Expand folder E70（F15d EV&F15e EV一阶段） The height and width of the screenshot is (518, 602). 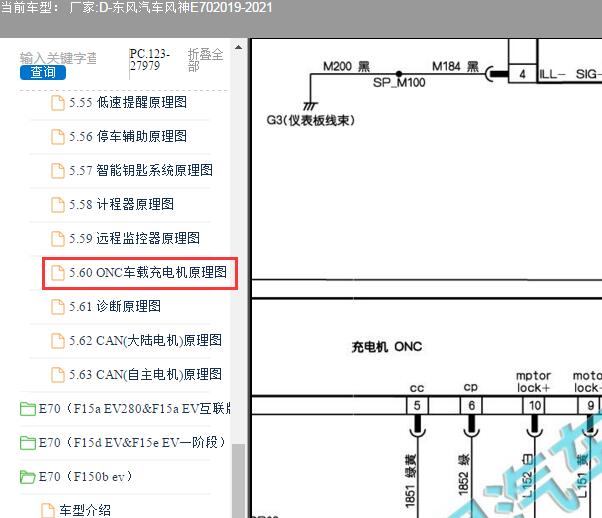tap(132, 443)
